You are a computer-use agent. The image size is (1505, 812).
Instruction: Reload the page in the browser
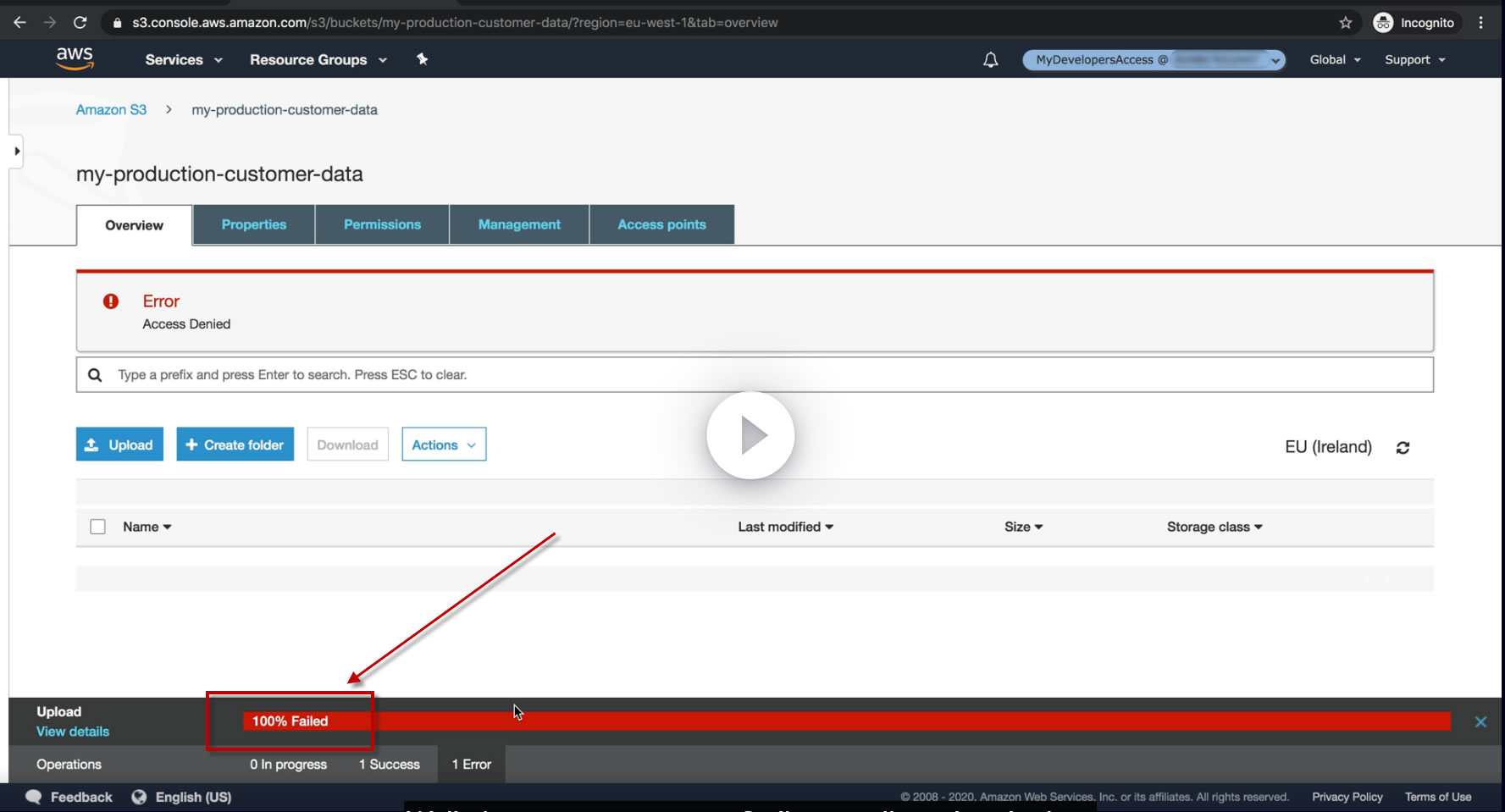[x=80, y=23]
